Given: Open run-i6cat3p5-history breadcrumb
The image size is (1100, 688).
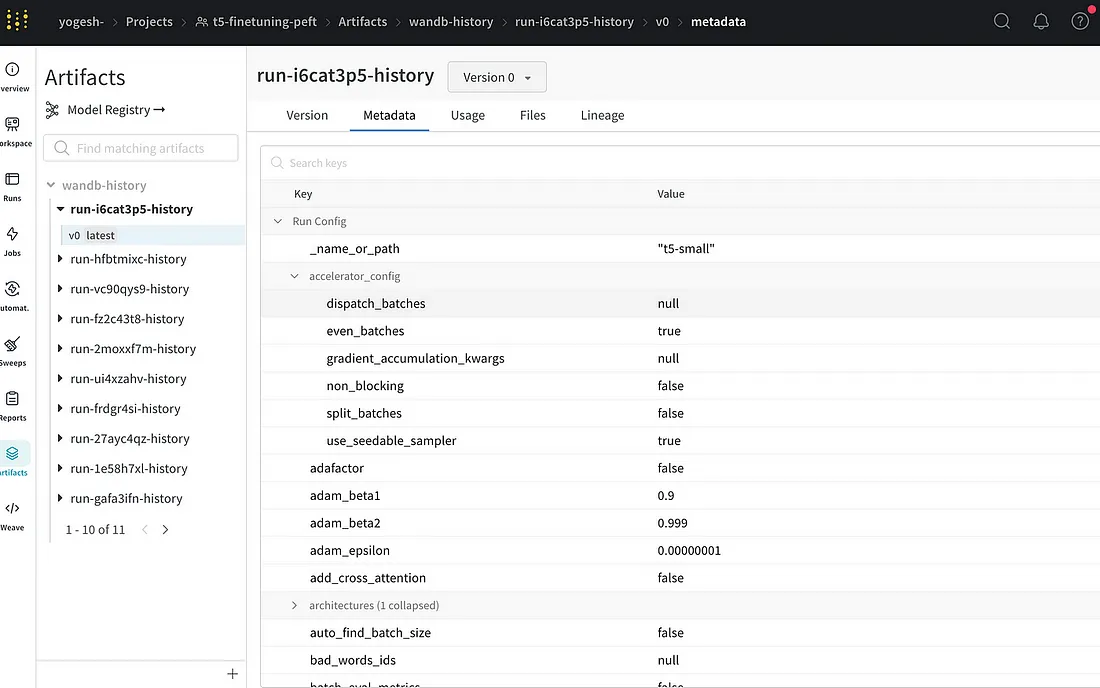Looking at the screenshot, I should pyautogui.click(x=575, y=22).
